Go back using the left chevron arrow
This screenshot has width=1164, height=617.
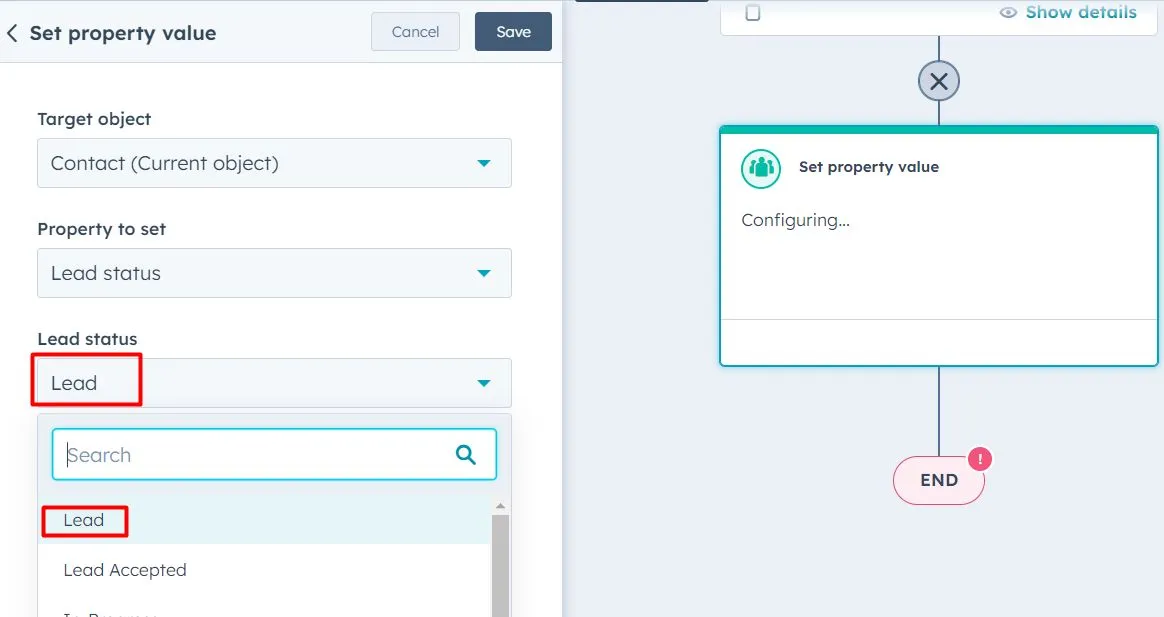pyautogui.click(x=12, y=33)
